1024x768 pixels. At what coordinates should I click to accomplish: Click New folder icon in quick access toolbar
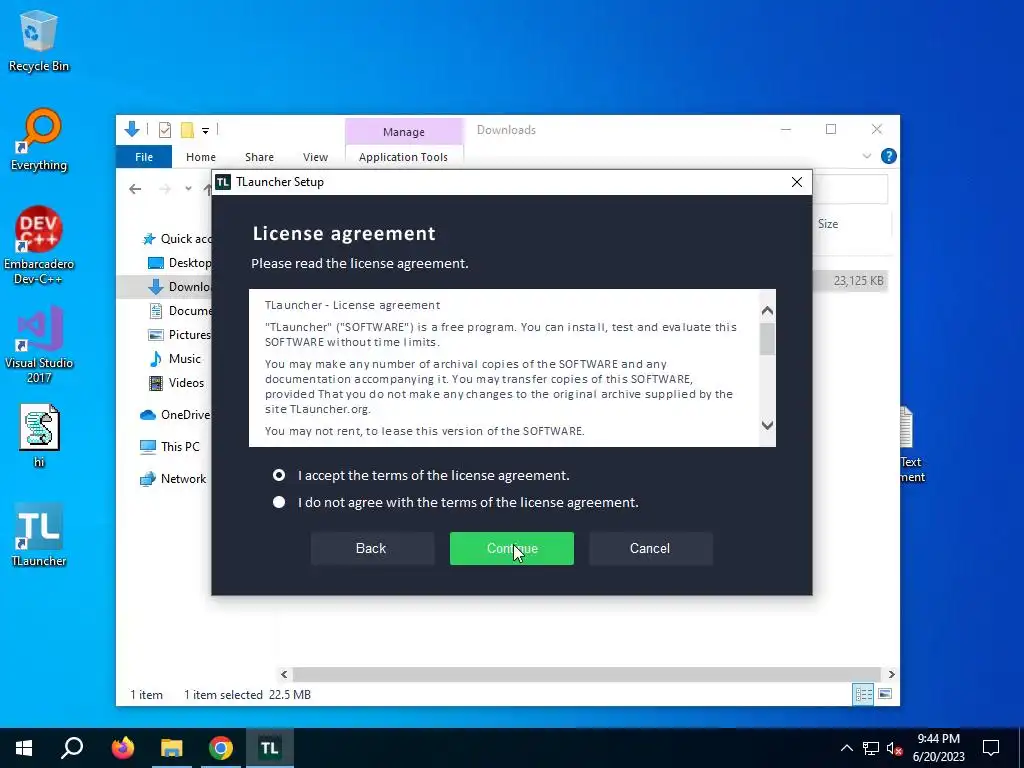pos(187,130)
